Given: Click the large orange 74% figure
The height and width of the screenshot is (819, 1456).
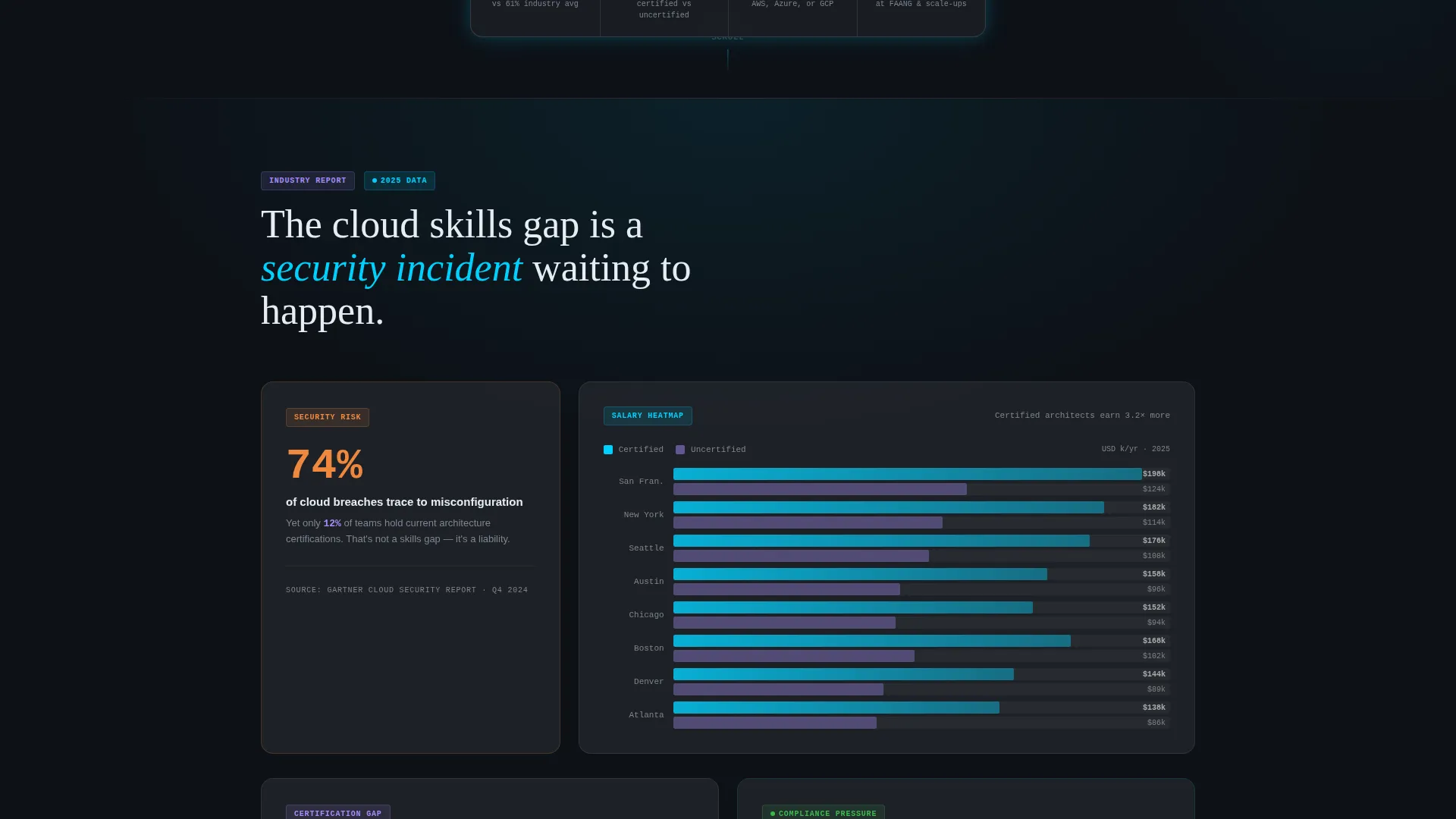Looking at the screenshot, I should pos(325,464).
